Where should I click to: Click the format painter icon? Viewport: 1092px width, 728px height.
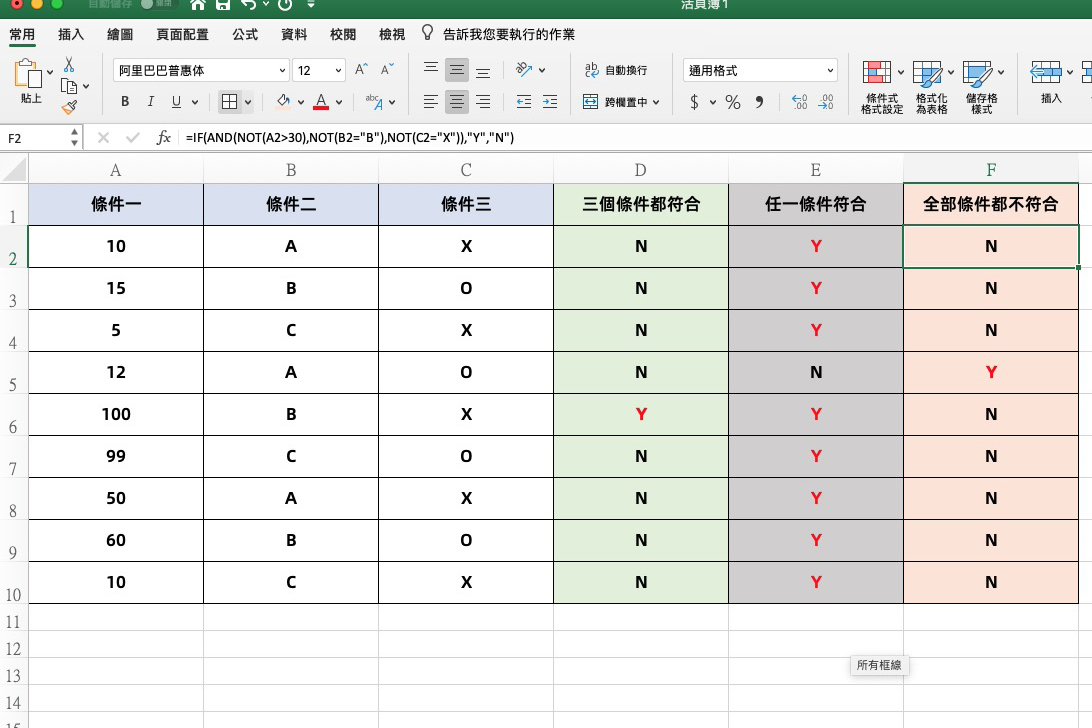71,106
